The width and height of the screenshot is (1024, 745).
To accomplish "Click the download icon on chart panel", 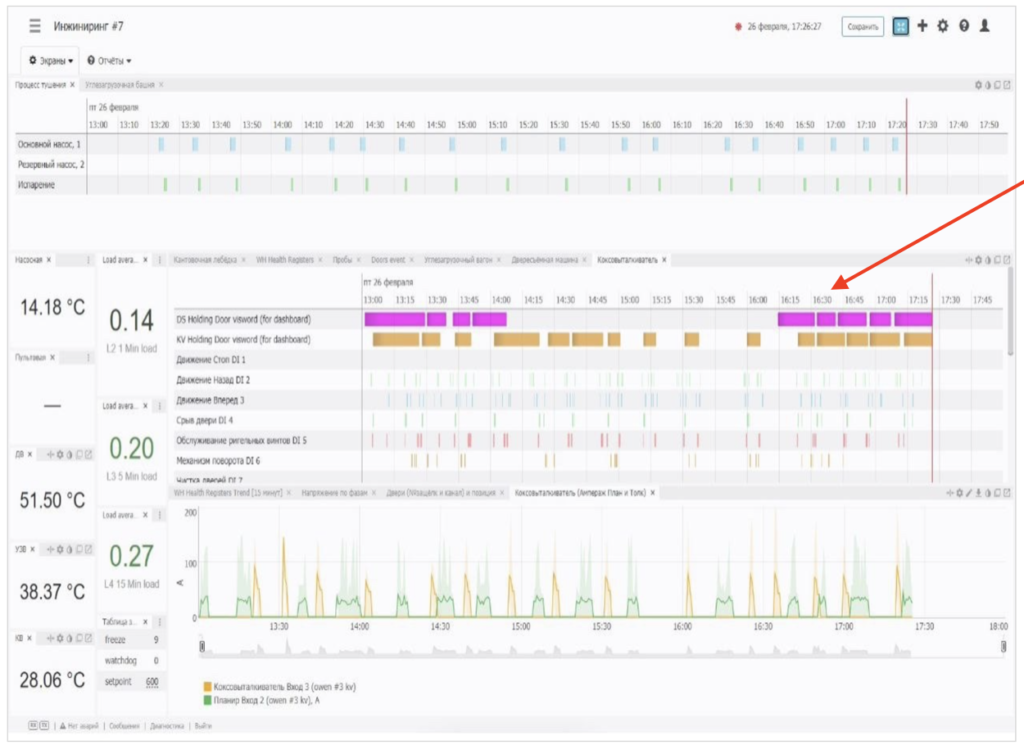I will coord(978,493).
